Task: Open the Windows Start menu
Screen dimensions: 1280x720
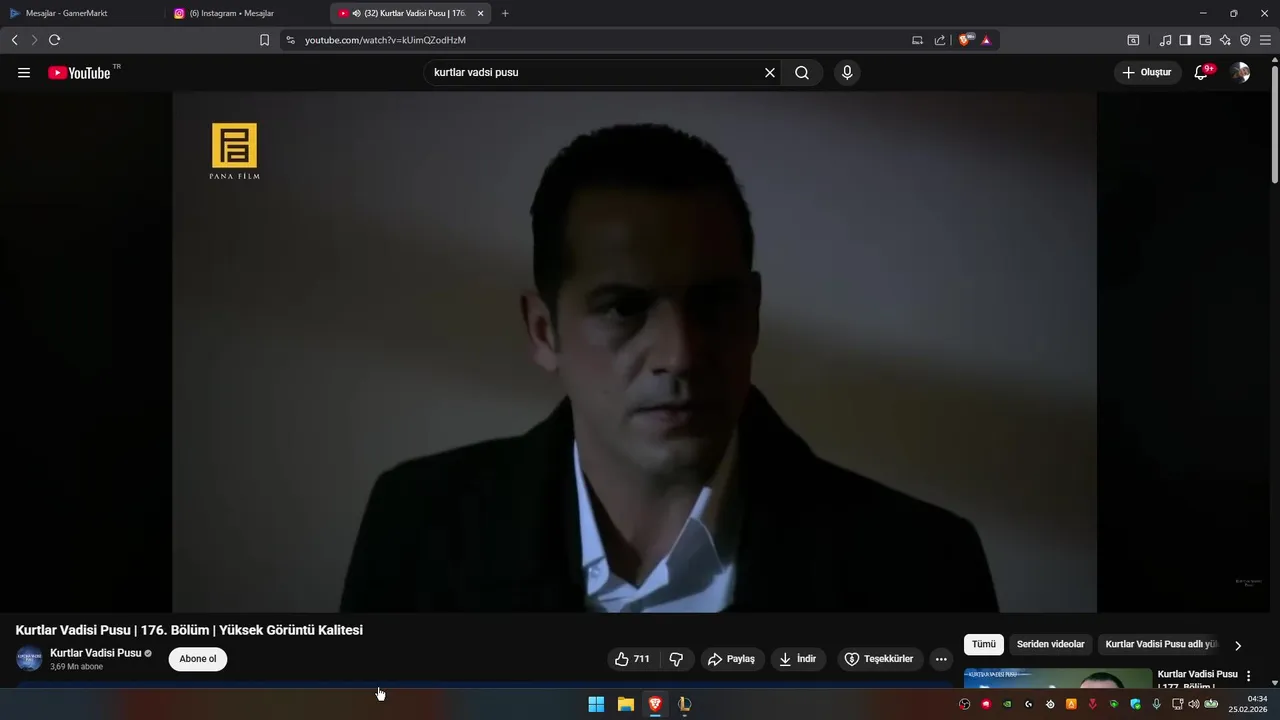Action: [x=596, y=704]
